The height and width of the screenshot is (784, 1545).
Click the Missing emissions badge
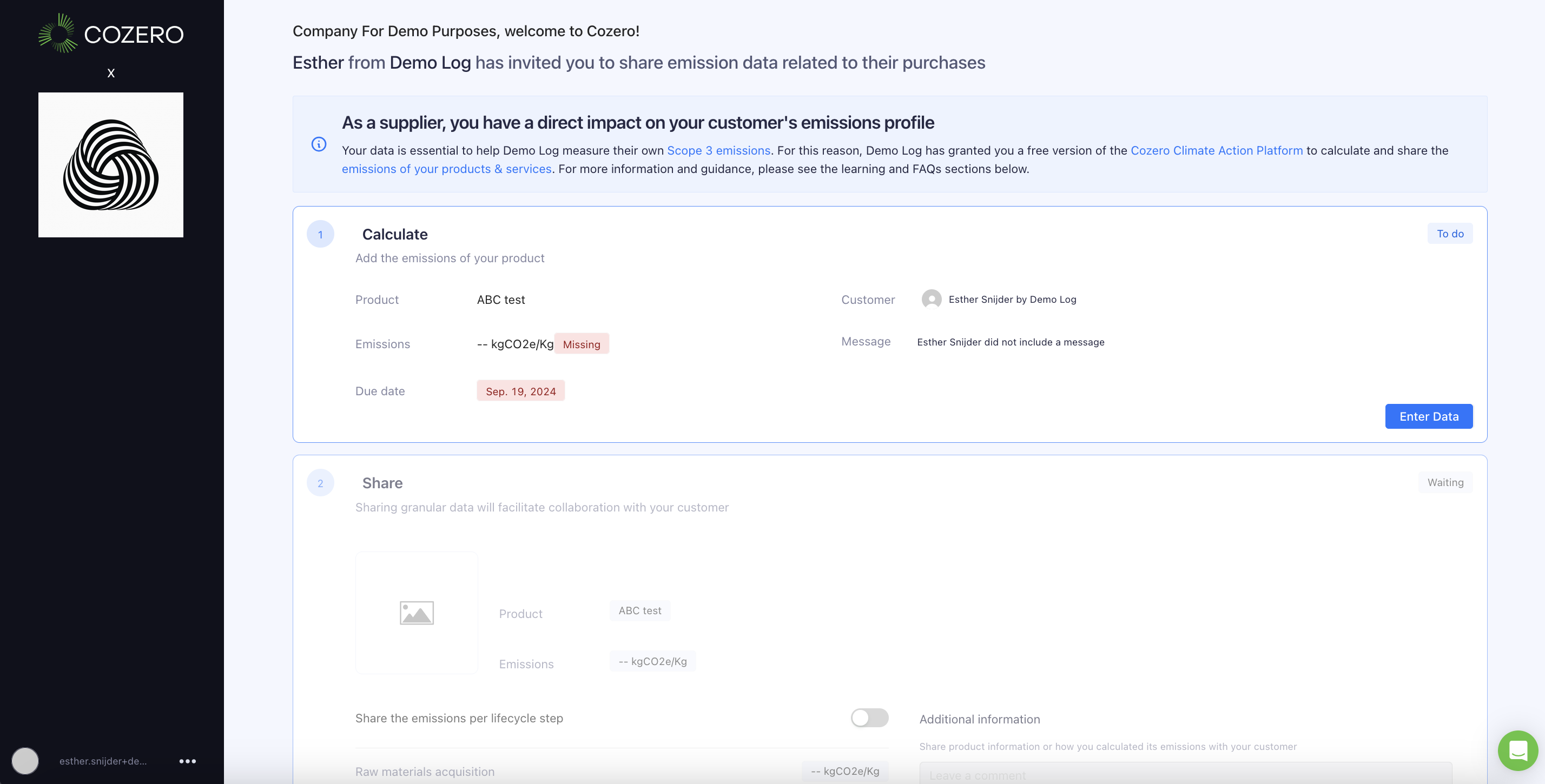click(581, 344)
